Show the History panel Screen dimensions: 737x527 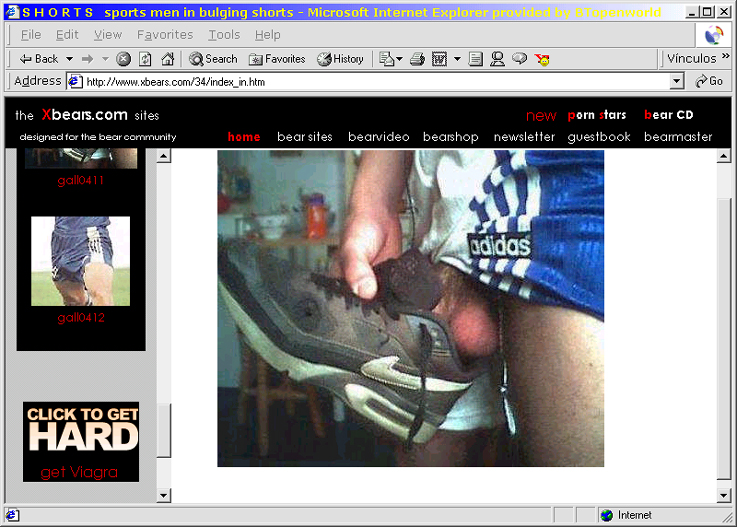pos(340,59)
